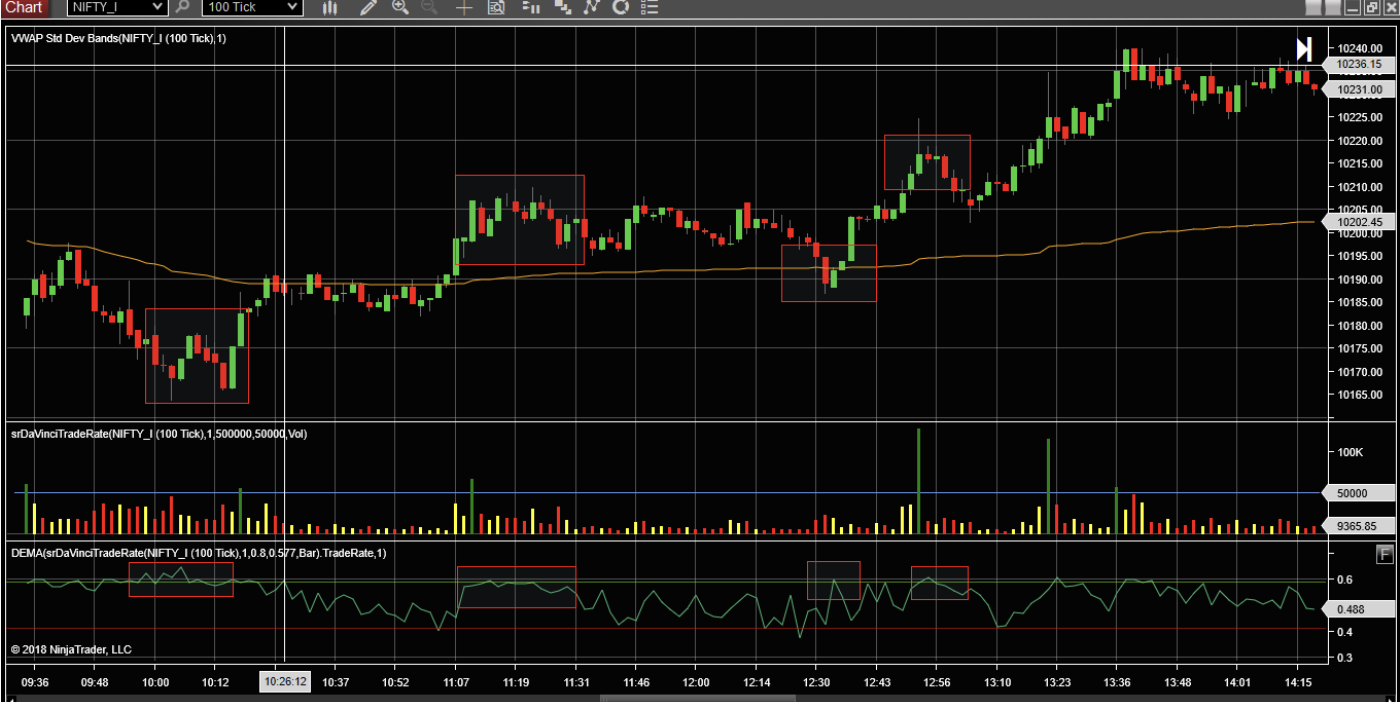Open the Chart Trader icon
This screenshot has height=702, width=1400.
[530, 7]
